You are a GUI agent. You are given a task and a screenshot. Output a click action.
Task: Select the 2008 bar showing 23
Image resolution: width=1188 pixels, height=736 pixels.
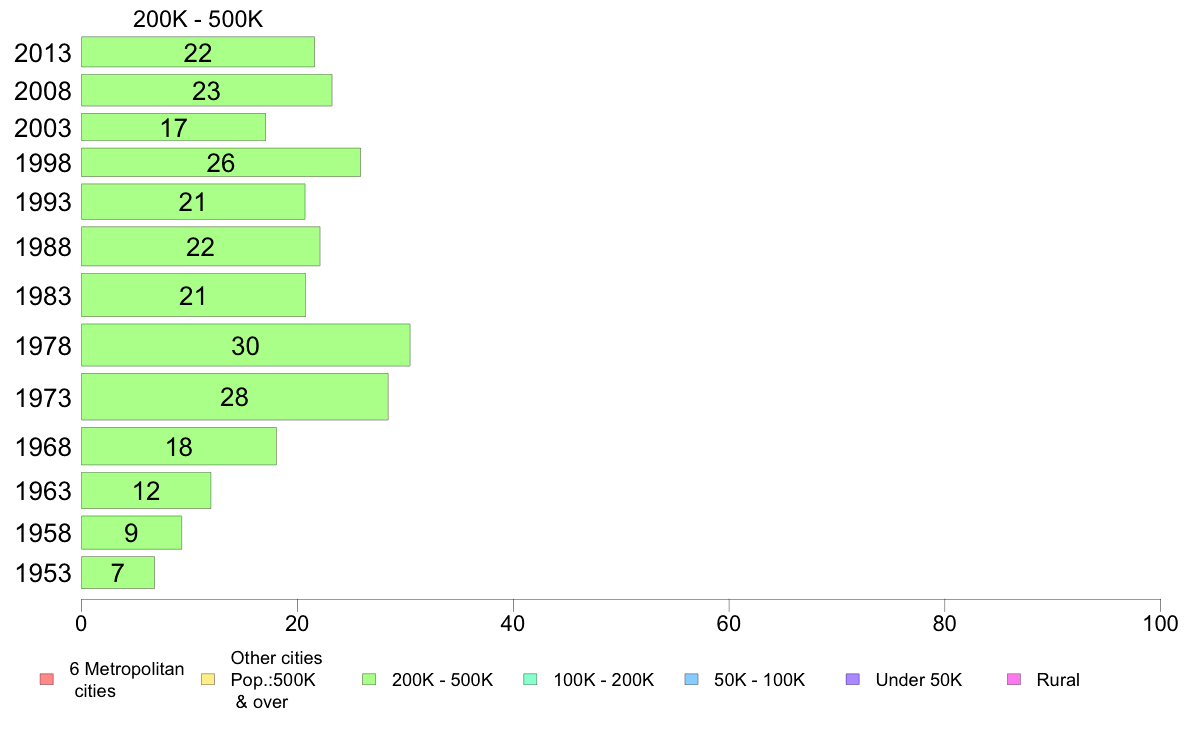click(x=206, y=90)
